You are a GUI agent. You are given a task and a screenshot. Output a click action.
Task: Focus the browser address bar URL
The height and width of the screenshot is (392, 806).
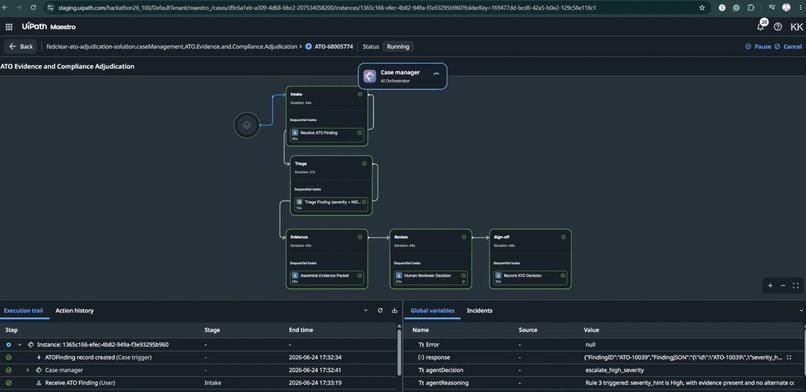[x=326, y=8]
